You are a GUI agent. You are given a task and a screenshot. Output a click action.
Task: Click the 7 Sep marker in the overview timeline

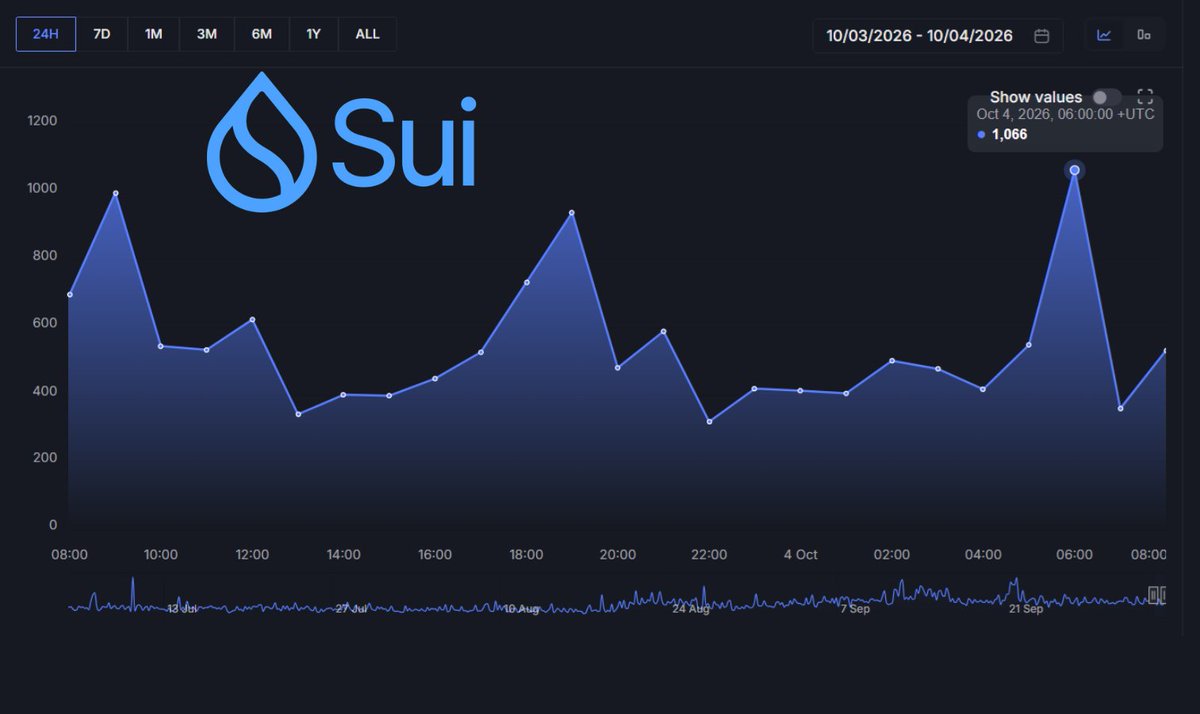click(855, 608)
